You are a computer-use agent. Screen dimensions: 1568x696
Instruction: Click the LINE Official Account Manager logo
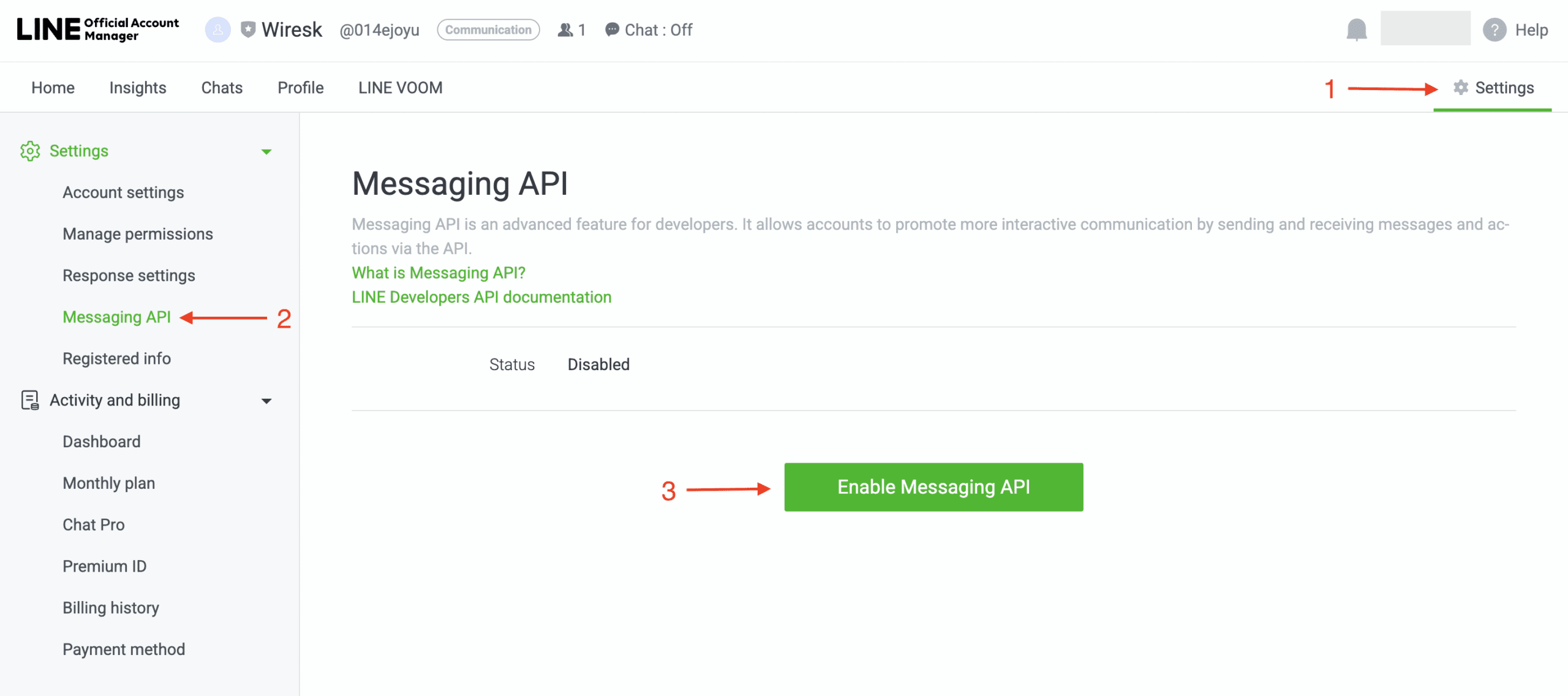click(98, 29)
